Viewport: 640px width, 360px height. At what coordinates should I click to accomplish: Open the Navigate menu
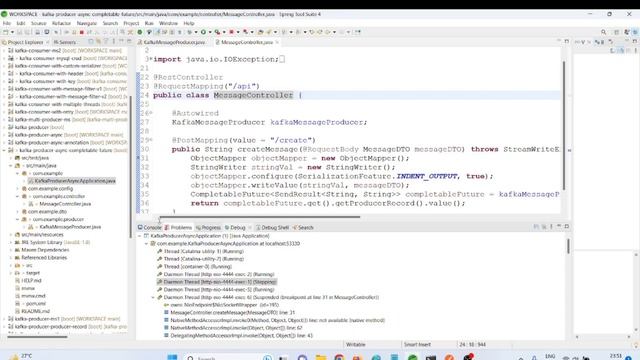point(87,23)
